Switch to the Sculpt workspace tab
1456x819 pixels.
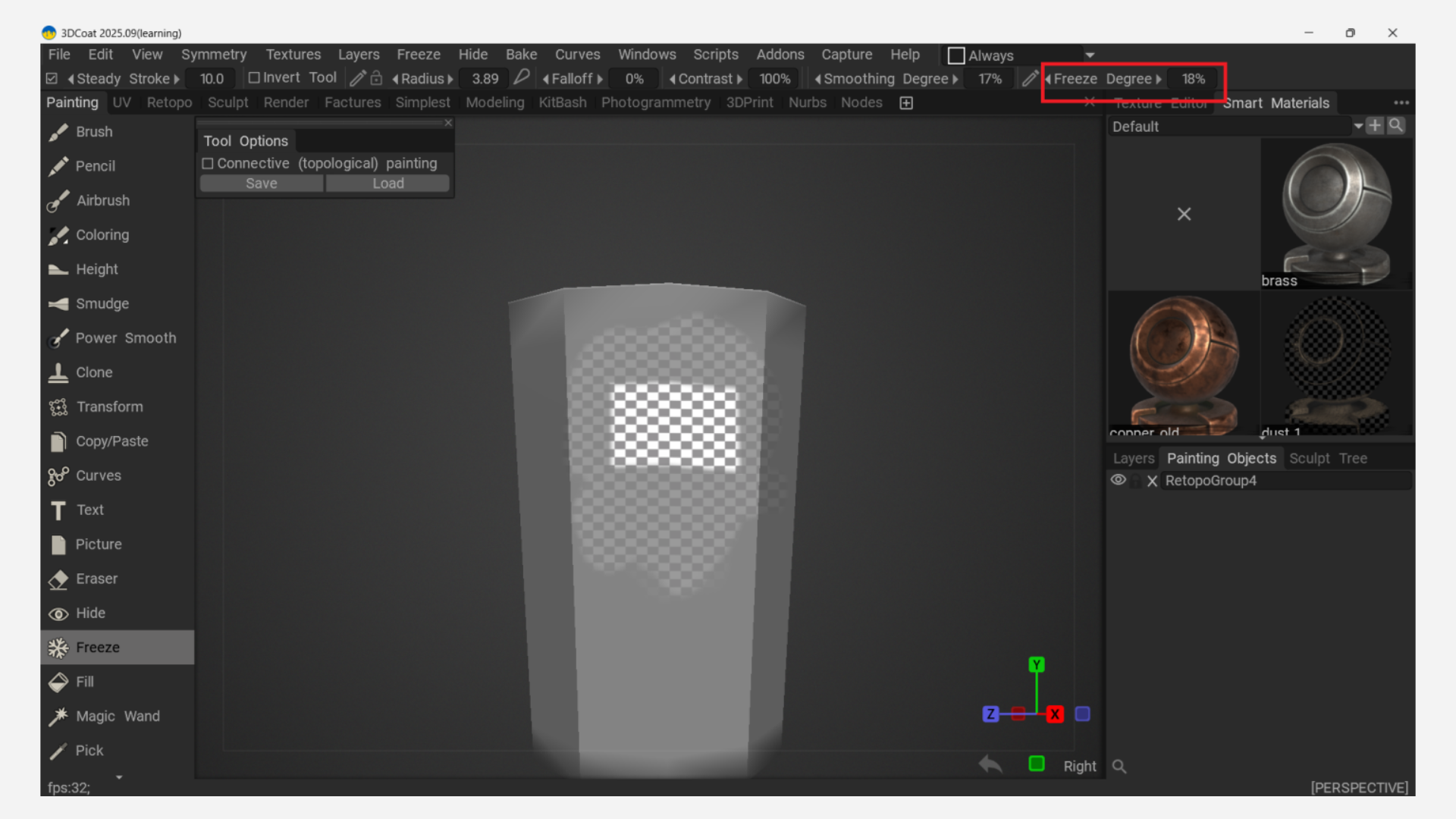[x=227, y=102]
